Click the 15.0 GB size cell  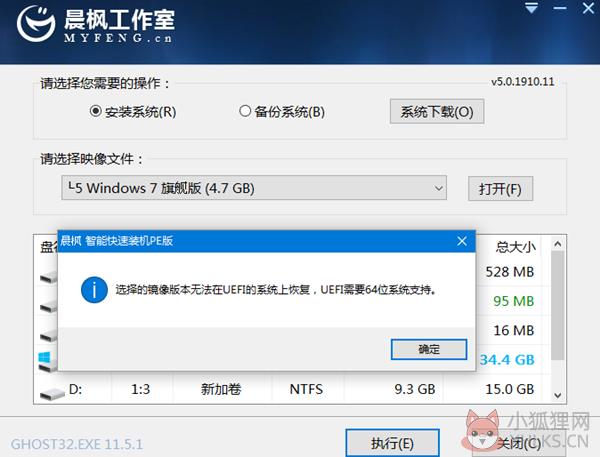(510, 389)
